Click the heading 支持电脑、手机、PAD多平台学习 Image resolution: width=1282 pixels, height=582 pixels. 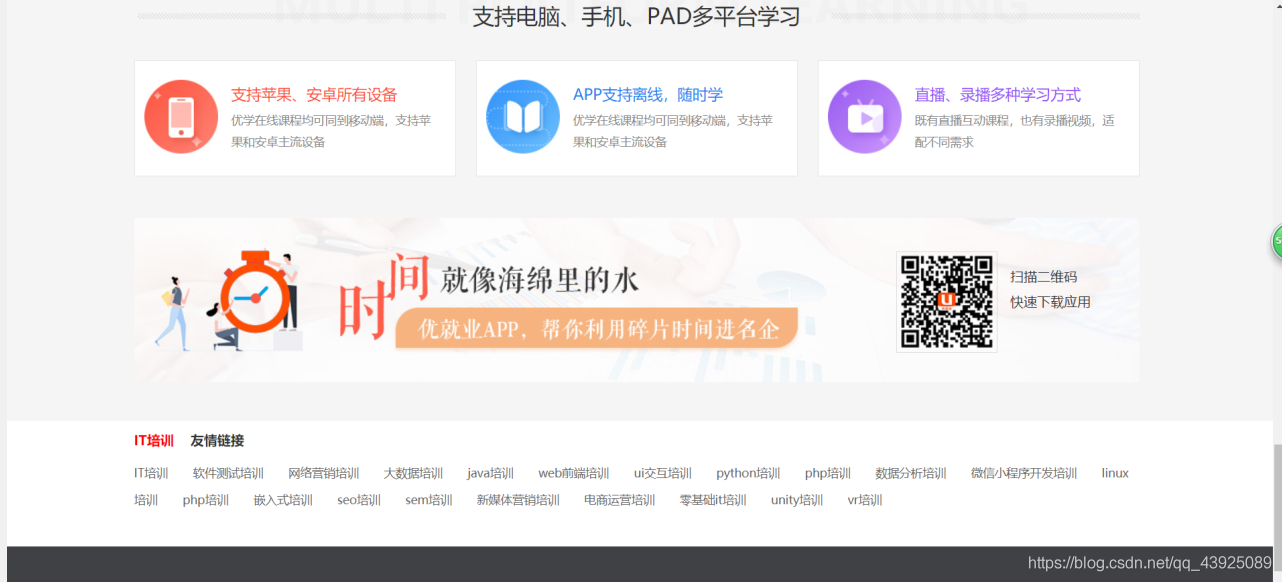point(637,17)
